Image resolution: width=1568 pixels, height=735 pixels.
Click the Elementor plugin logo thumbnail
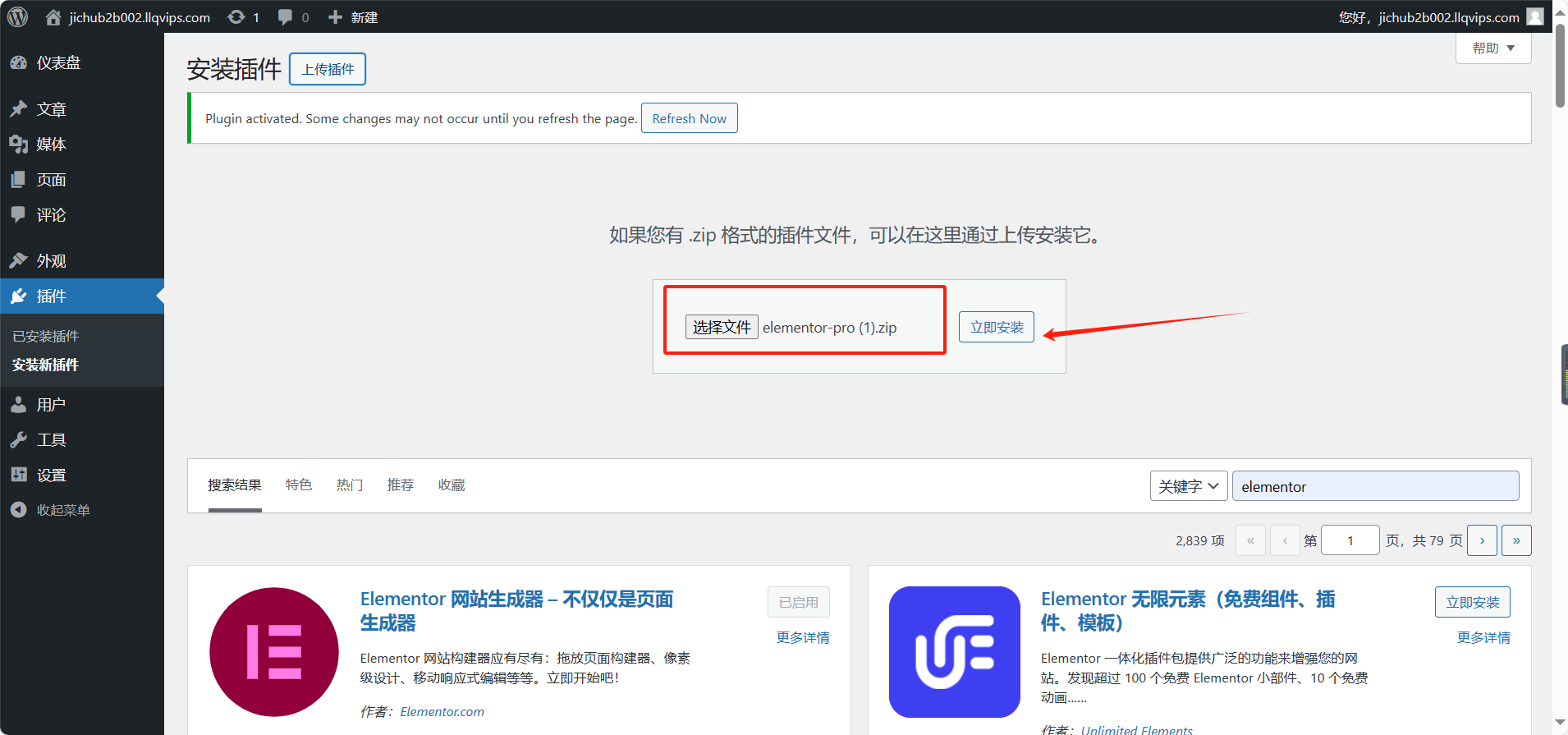tap(273, 652)
